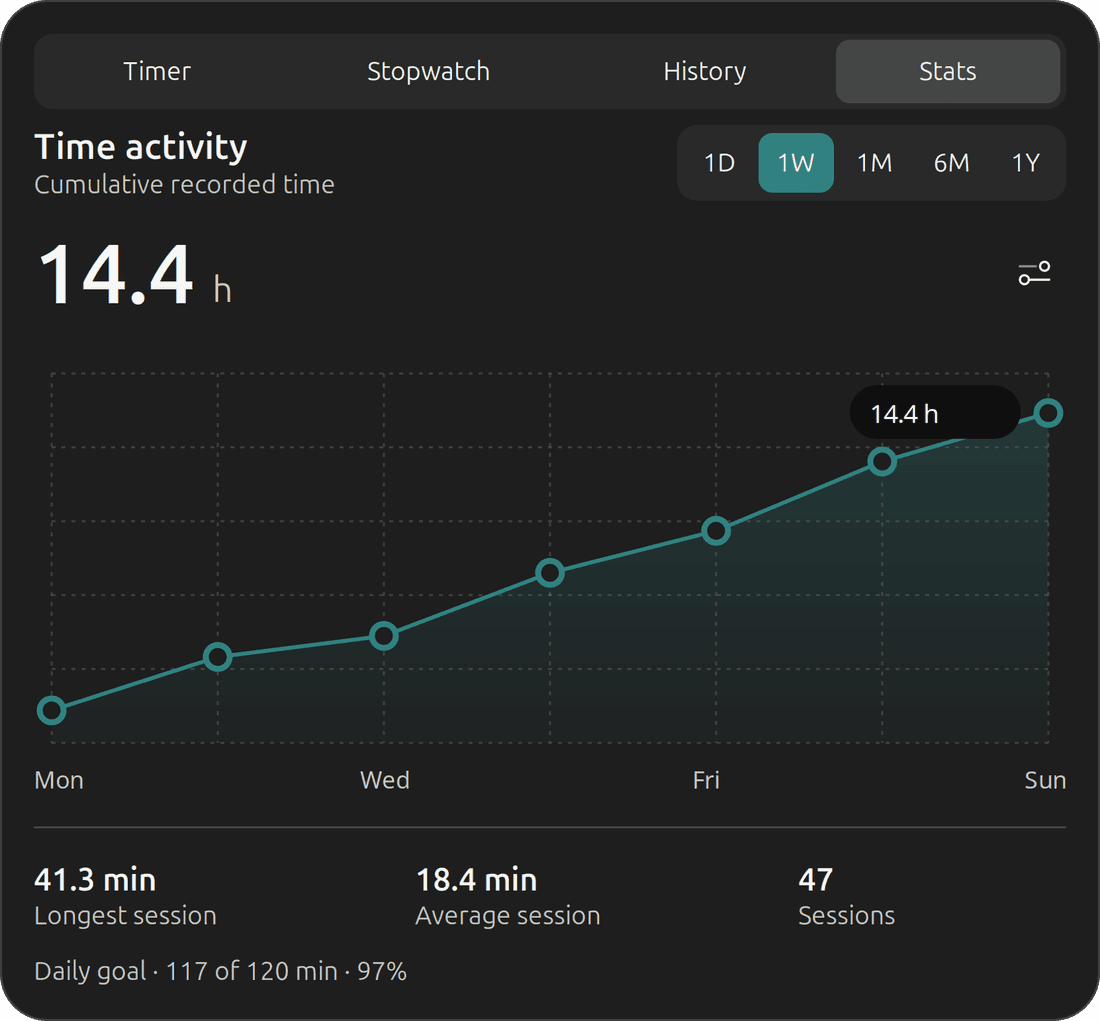Image resolution: width=1100 pixels, height=1021 pixels.
Task: Switch to the Timer tab
Action: pos(157,71)
